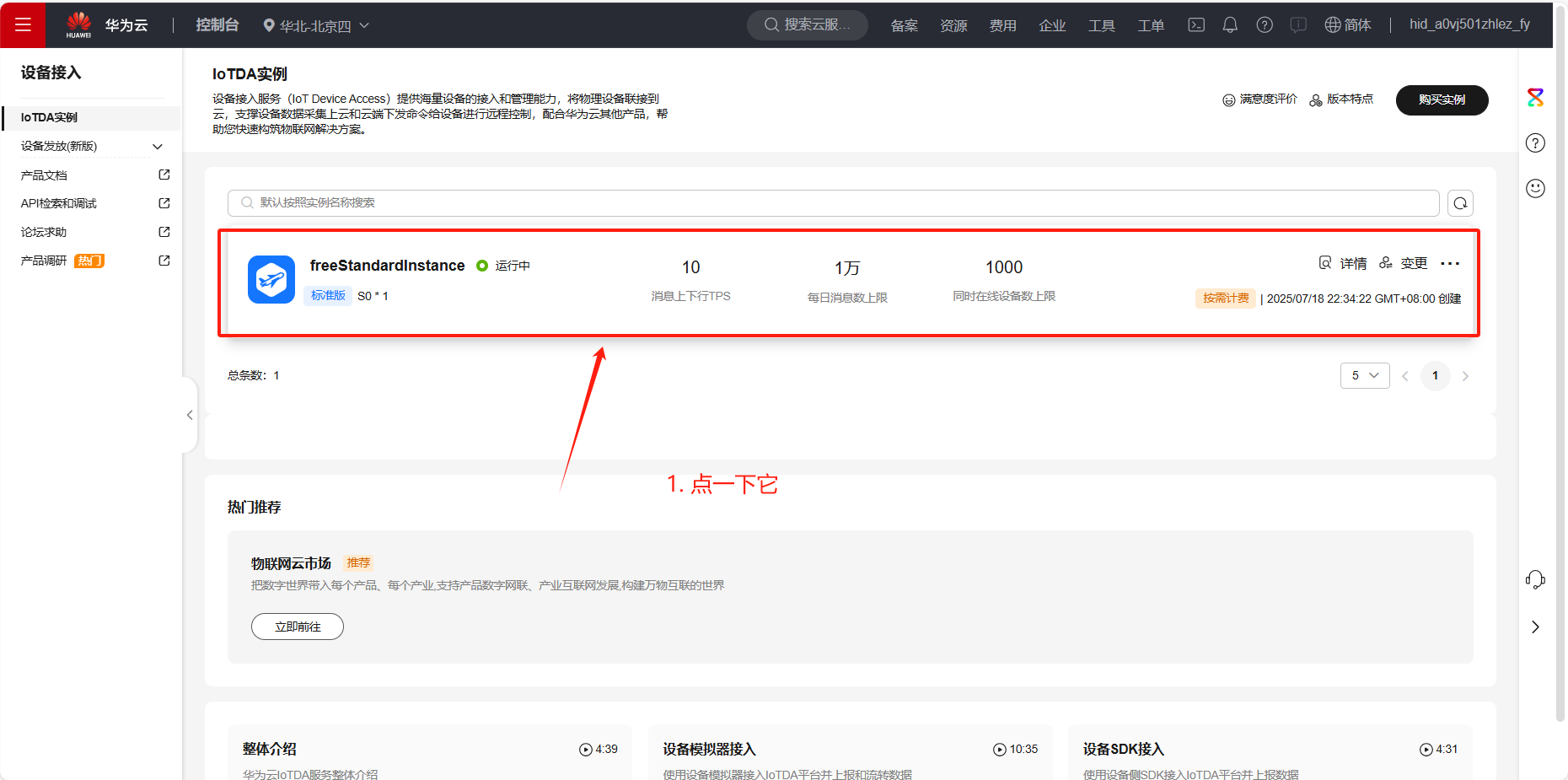
Task: Open the colorful assistant icon in right rail
Action: [1535, 97]
